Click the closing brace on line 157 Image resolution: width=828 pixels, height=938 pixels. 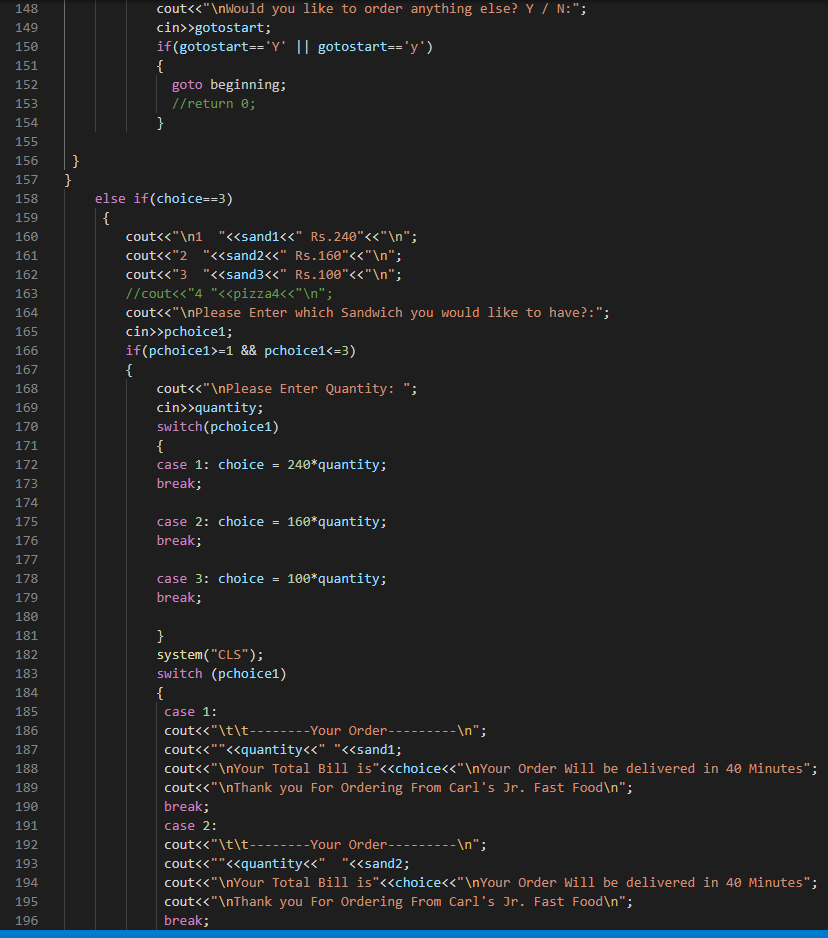coord(68,180)
